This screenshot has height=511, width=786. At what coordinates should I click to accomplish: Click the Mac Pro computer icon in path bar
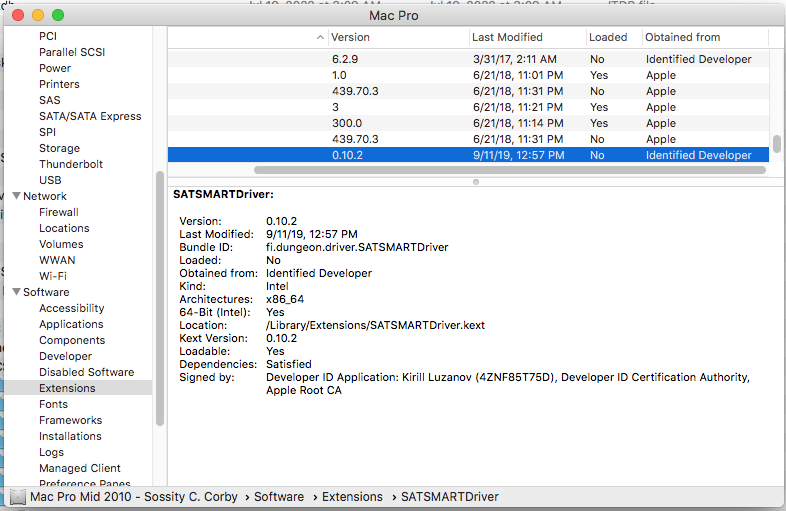[18, 496]
